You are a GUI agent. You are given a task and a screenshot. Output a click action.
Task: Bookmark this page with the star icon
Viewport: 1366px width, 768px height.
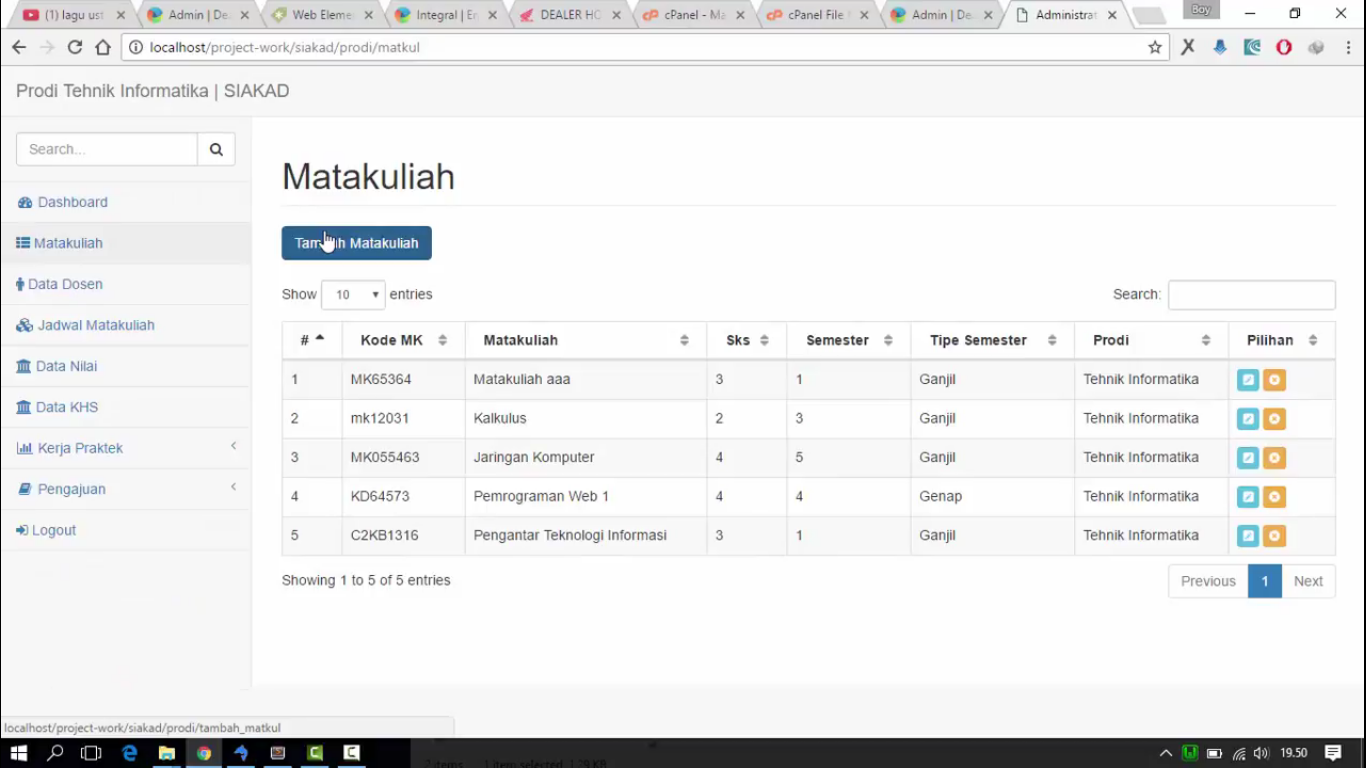[x=1155, y=47]
